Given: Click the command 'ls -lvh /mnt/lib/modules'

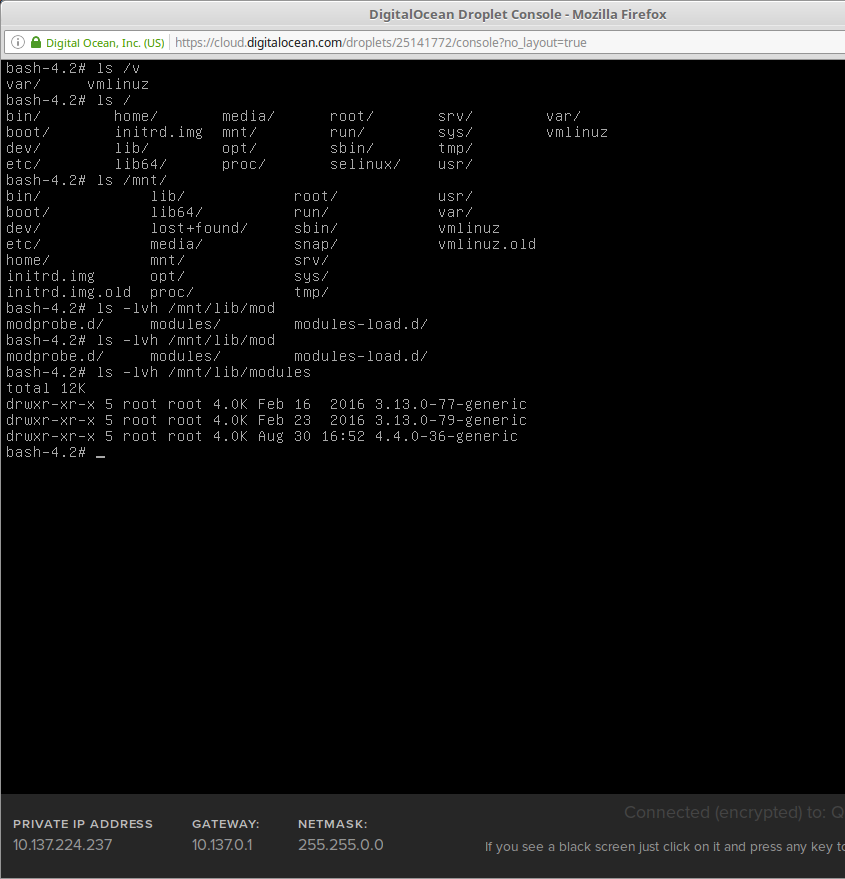Looking at the screenshot, I should click(204, 372).
